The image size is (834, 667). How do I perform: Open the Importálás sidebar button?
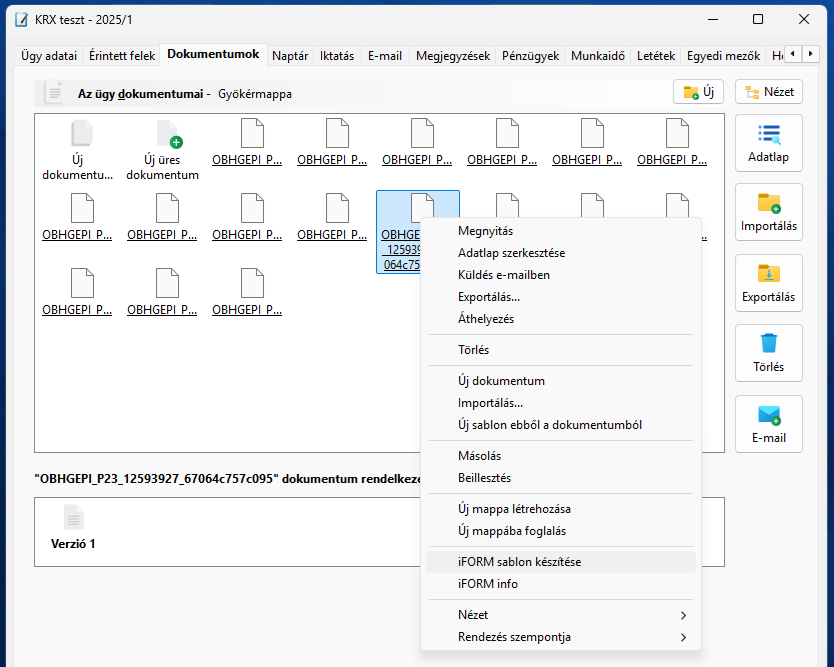(x=769, y=212)
